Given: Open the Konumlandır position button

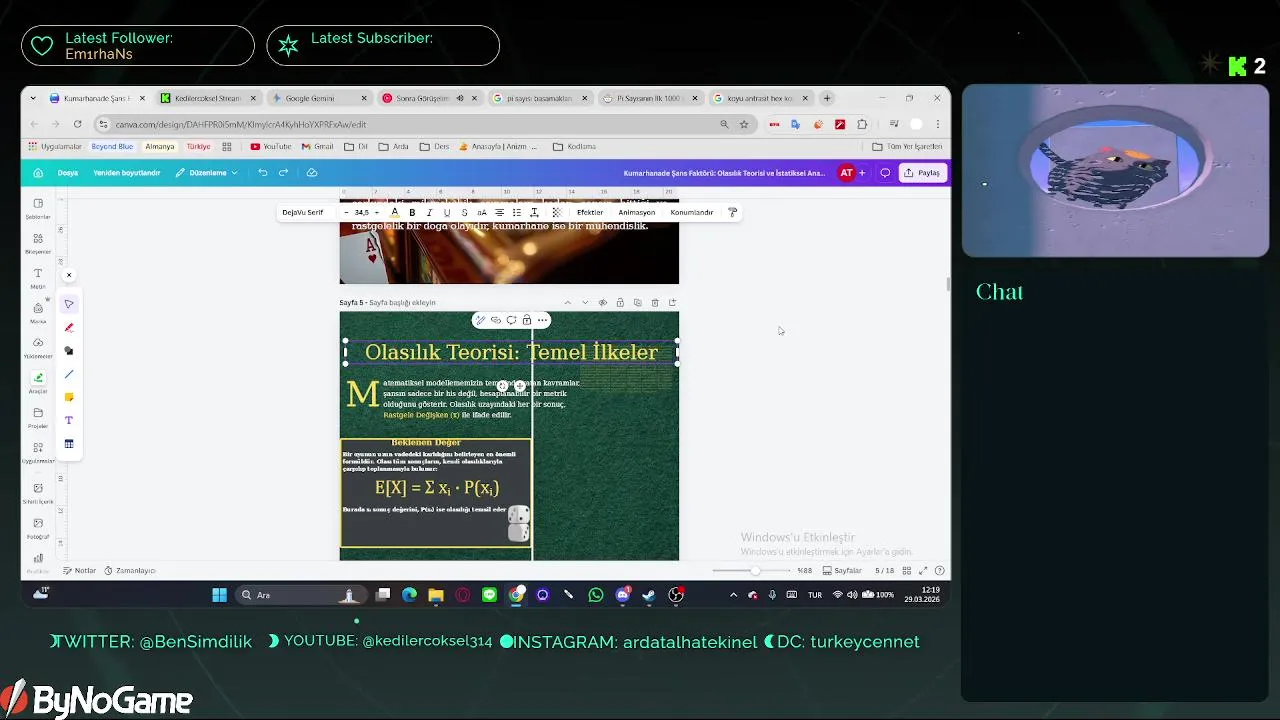Looking at the screenshot, I should [x=692, y=212].
